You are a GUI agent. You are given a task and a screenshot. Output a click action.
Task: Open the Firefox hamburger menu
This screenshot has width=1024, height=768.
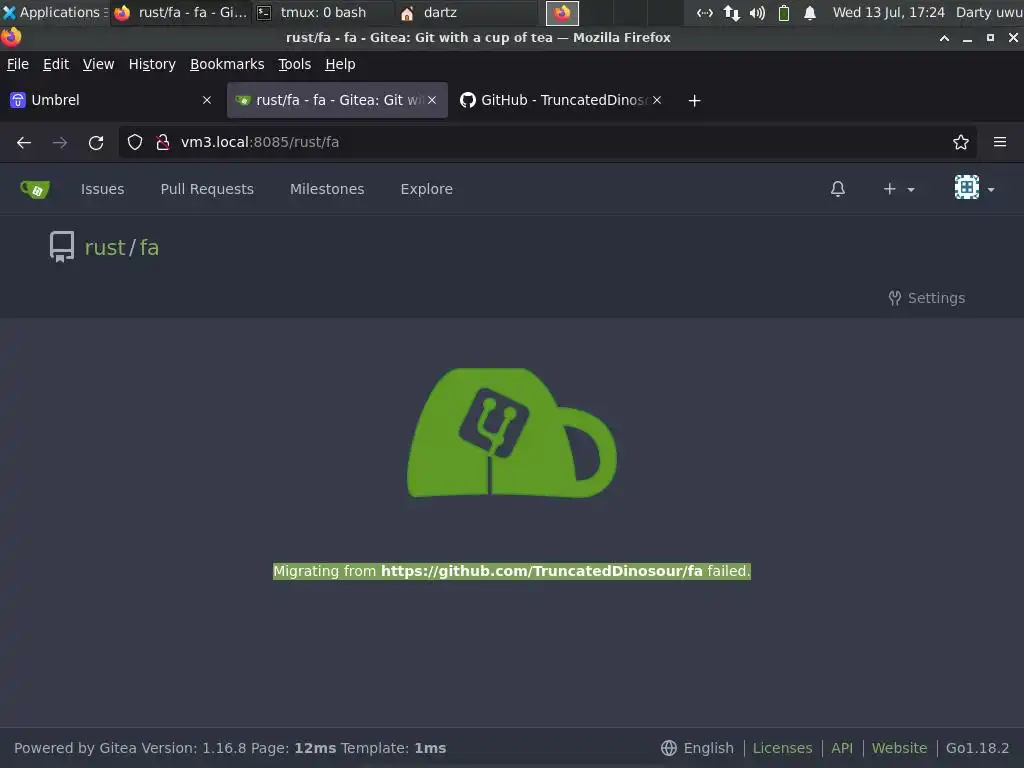[x=1000, y=142]
